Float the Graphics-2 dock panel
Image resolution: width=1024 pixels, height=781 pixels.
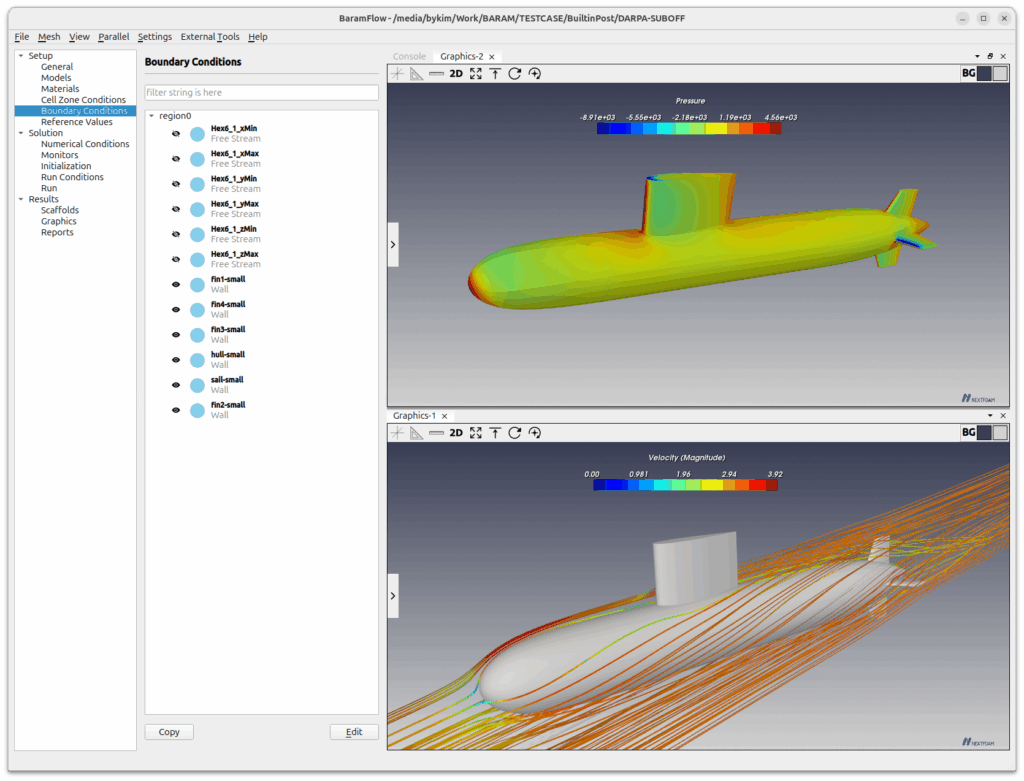pos(990,56)
